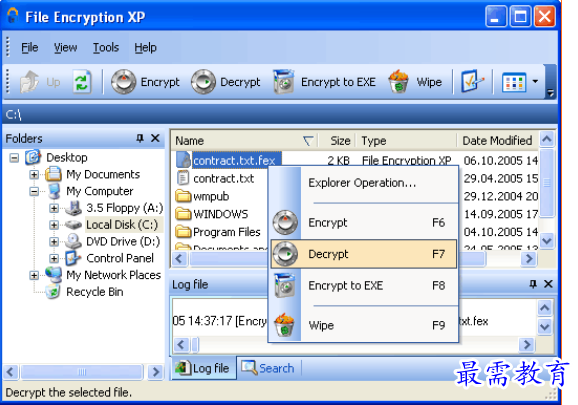Click Encrypt to EXE in toolbar
The image size is (578, 405).
point(324,82)
